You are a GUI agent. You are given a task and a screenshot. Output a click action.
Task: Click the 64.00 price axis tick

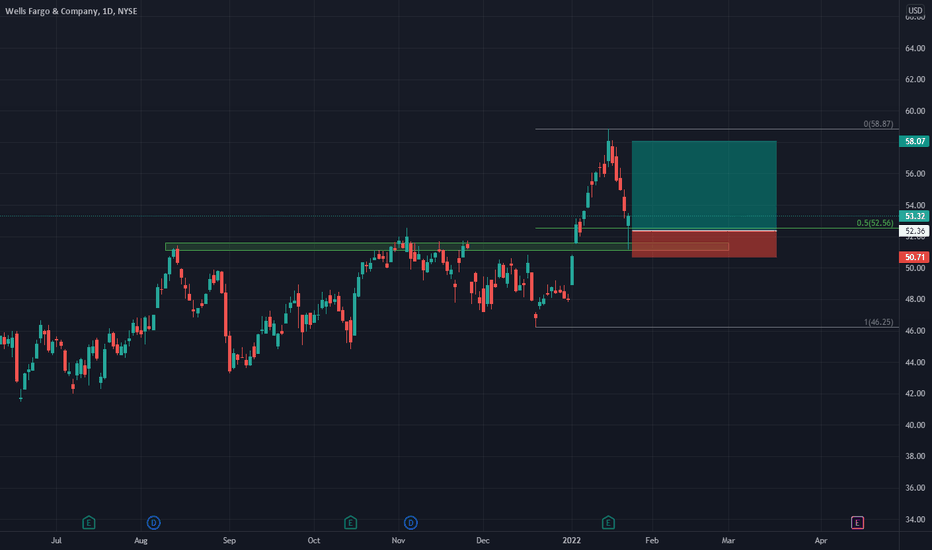tap(915, 48)
